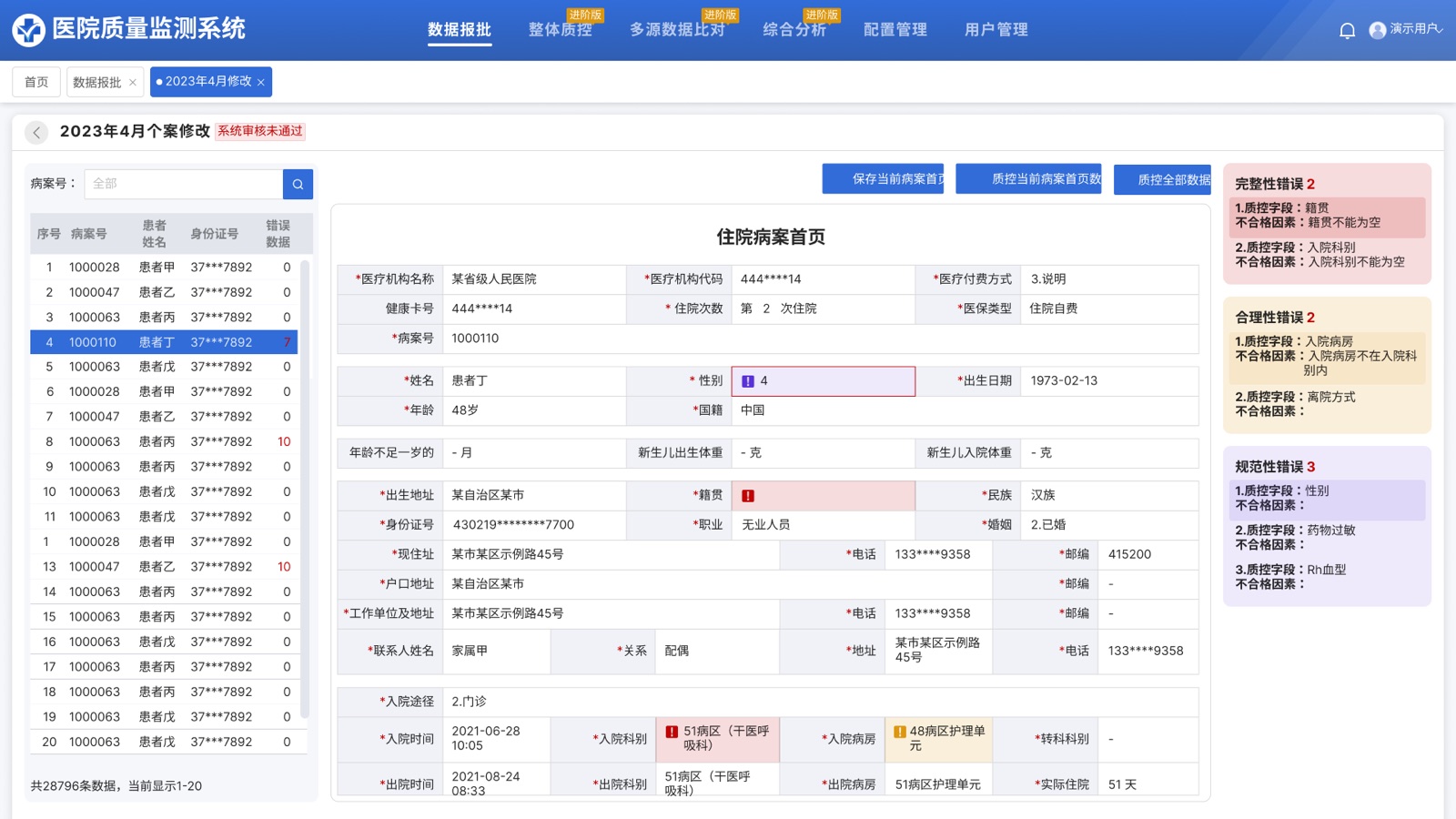1456x819 pixels.
Task: Click the 医保类型 value 住院自费
Action: [x=1054, y=308]
